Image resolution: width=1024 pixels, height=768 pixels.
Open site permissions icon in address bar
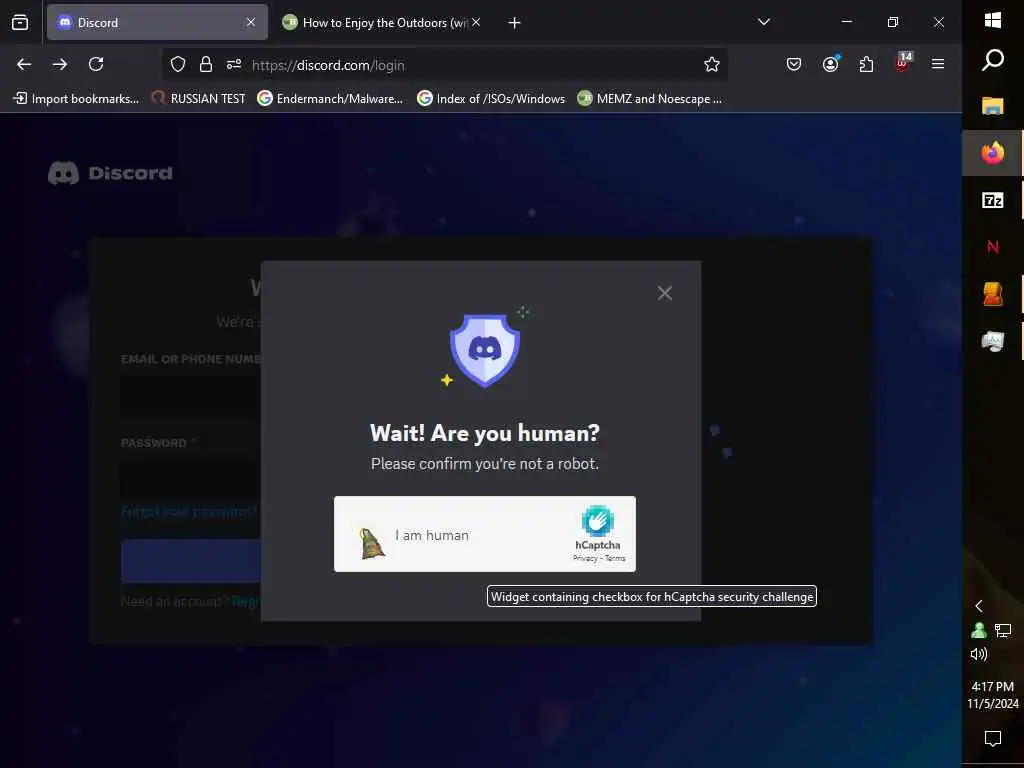[x=234, y=64]
